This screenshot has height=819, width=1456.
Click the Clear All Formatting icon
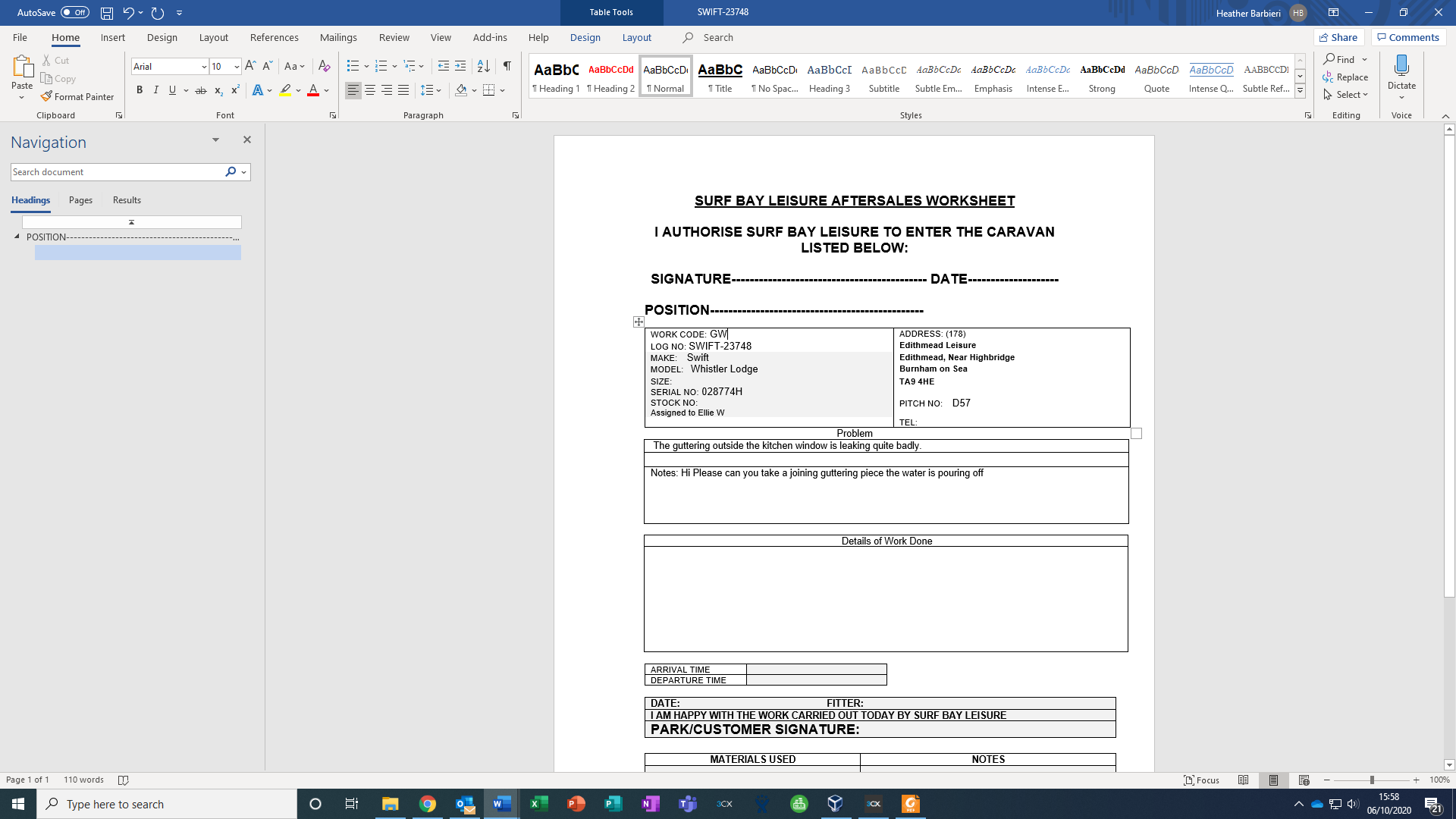[x=324, y=66]
